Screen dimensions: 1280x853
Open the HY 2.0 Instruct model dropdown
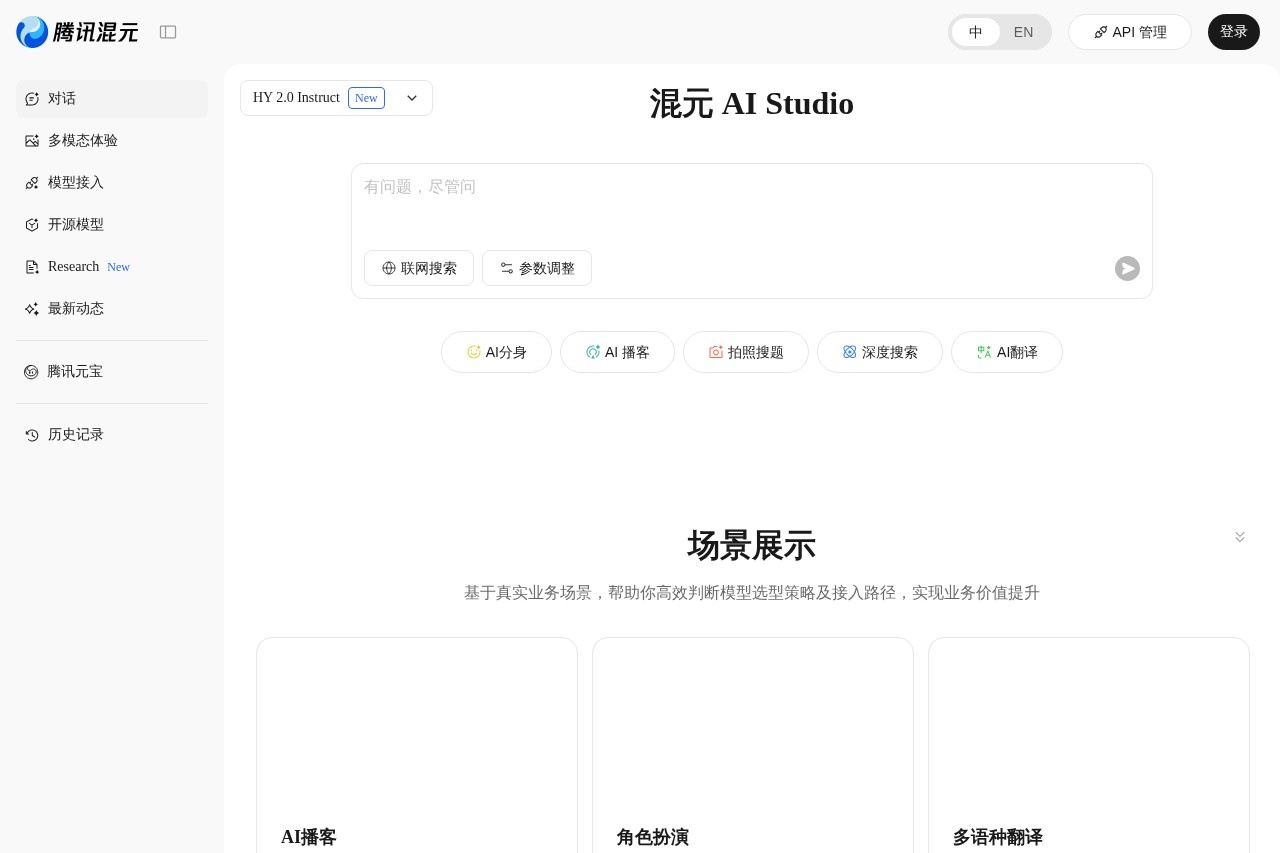[x=336, y=98]
